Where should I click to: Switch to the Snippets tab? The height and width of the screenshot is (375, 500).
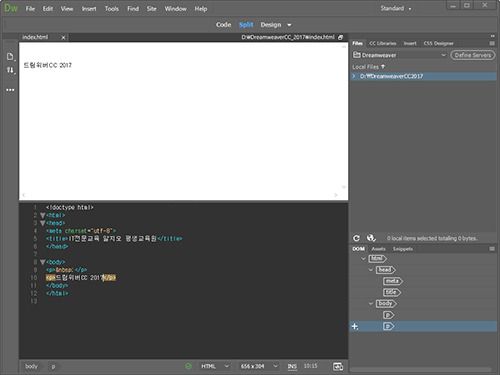[x=403, y=249]
